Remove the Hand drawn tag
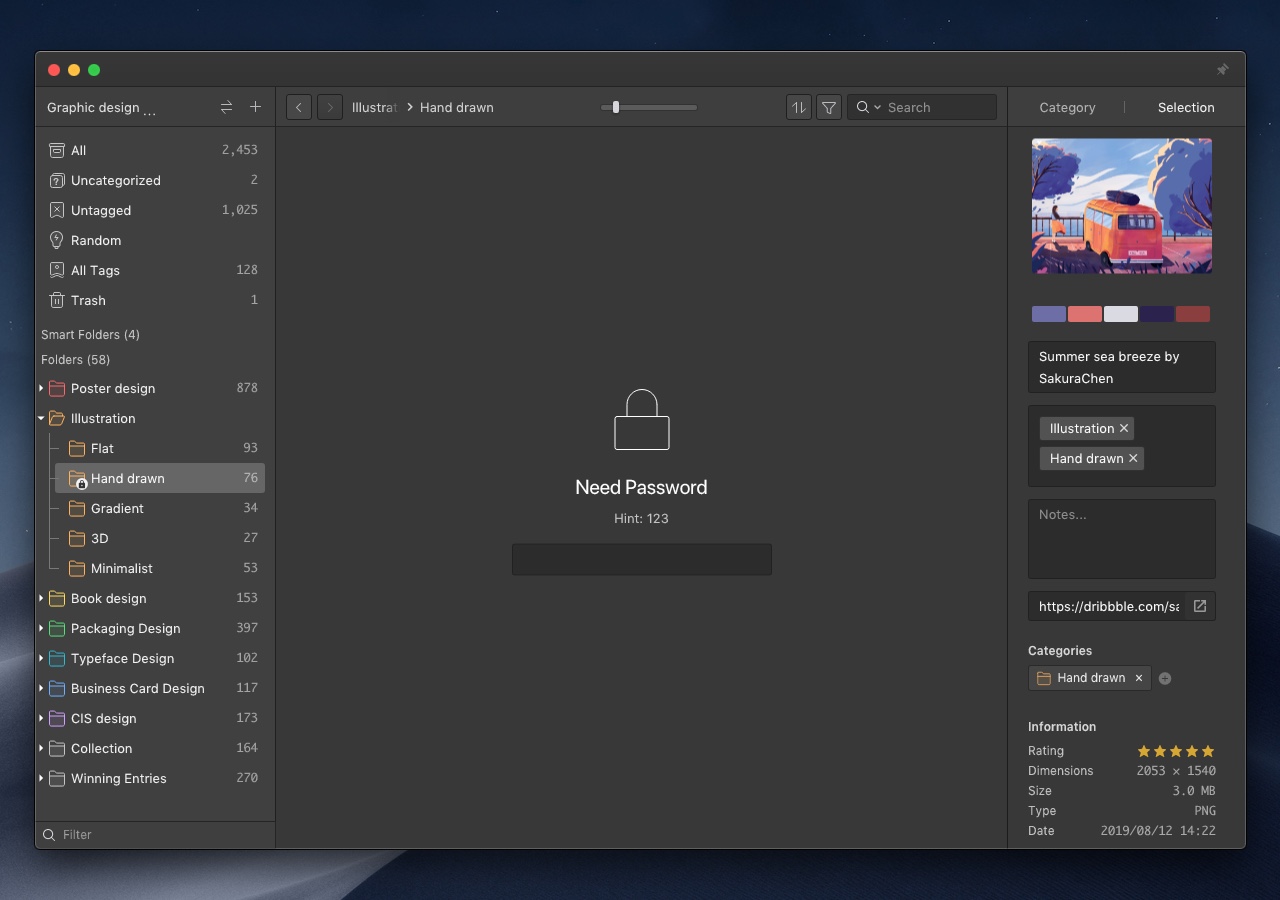Image resolution: width=1280 pixels, height=900 pixels. coord(1133,458)
